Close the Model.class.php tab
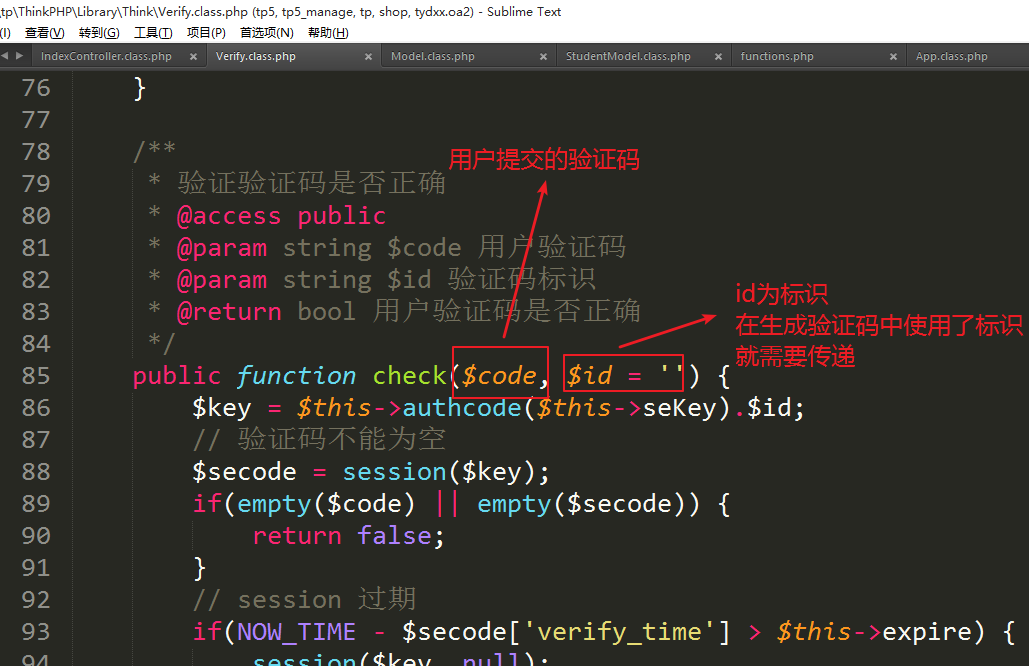The width and height of the screenshot is (1029, 666). (544, 57)
